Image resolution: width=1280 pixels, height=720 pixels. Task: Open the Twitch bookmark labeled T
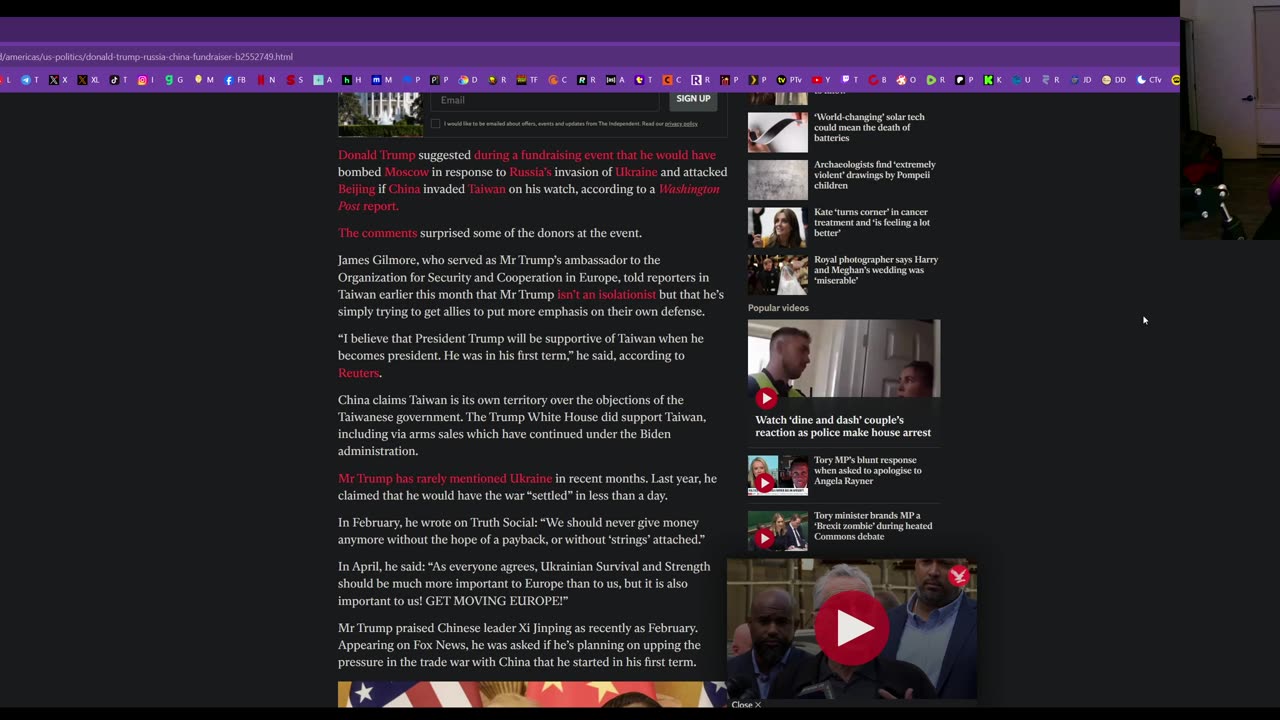click(849, 80)
